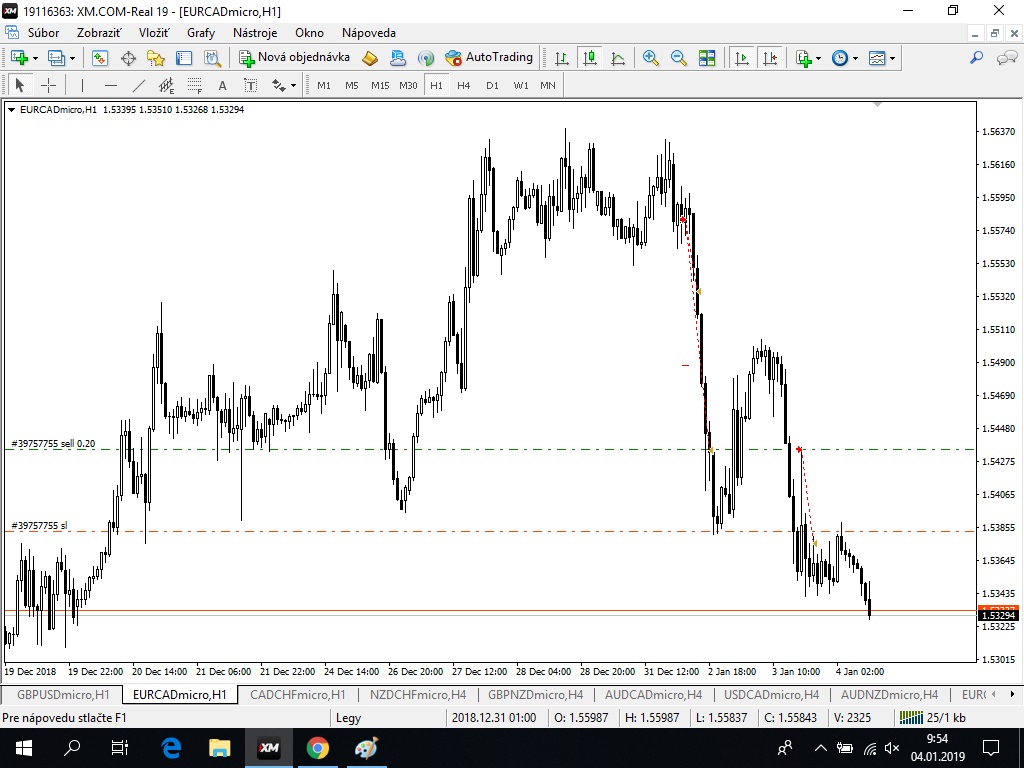Open the Nápoveda menu

[369, 33]
